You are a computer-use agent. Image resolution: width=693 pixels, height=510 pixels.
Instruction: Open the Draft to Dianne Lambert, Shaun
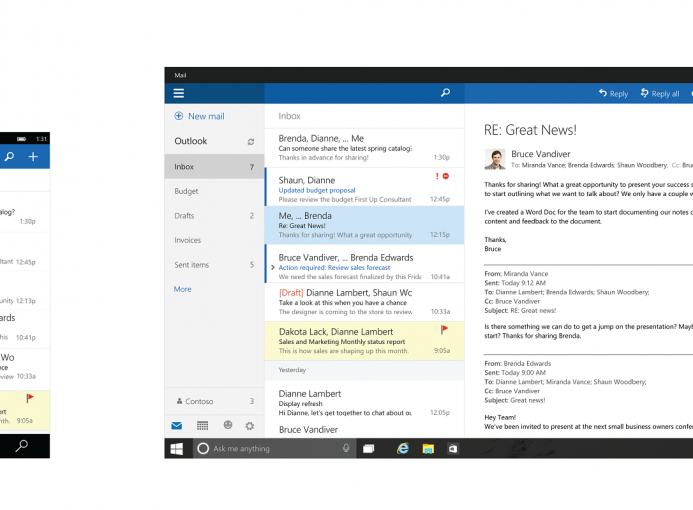tap(364, 302)
